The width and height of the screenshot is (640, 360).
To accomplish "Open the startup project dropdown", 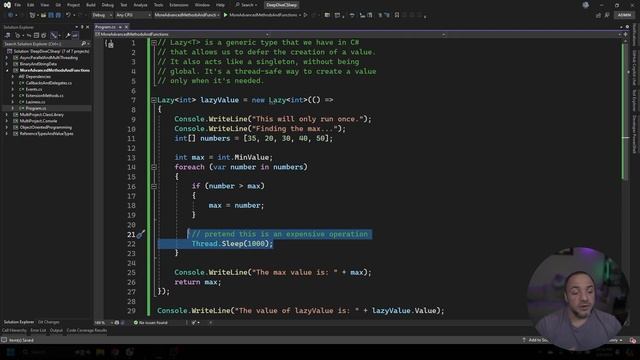I will (187, 15).
